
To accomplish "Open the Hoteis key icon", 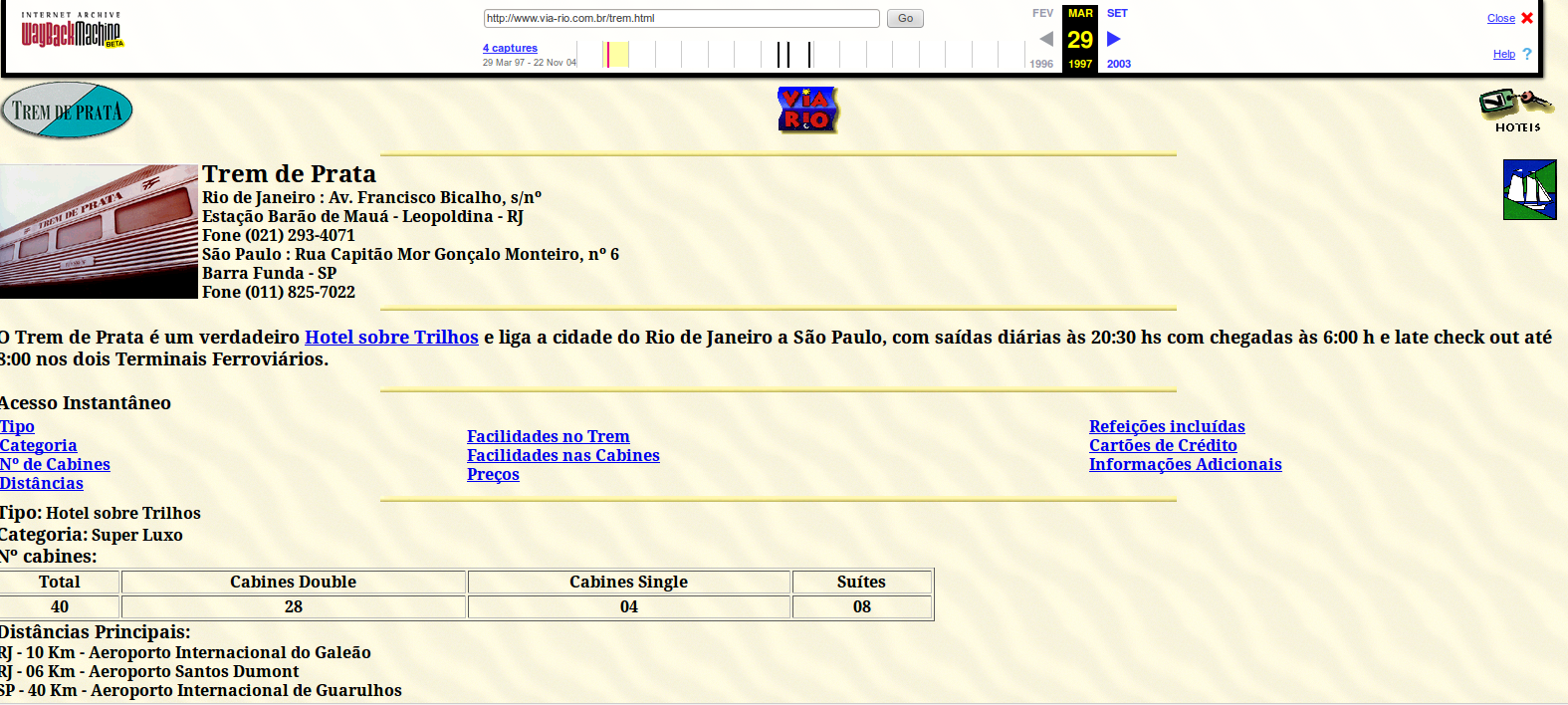I will 1517,110.
